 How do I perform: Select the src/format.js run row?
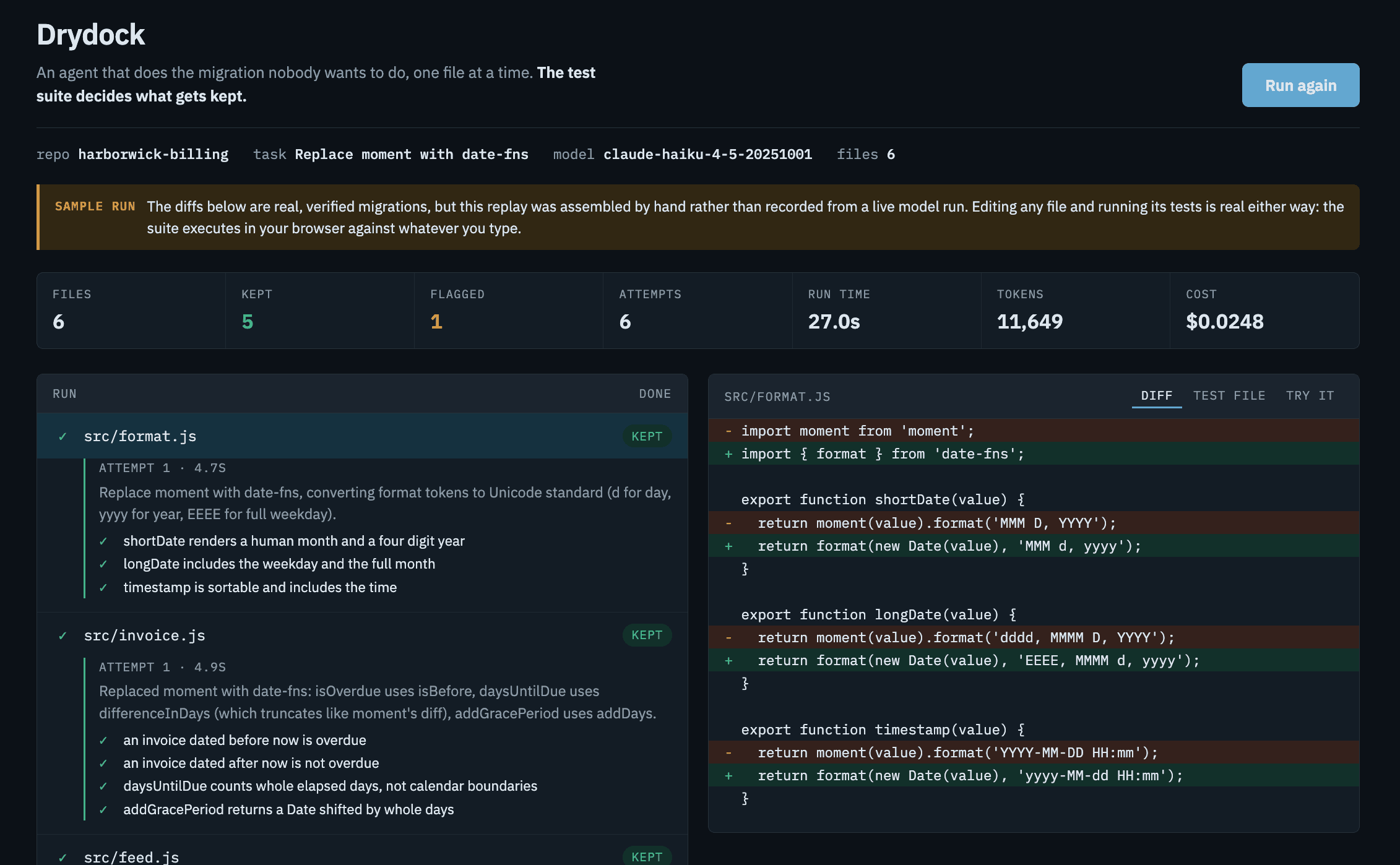[362, 436]
